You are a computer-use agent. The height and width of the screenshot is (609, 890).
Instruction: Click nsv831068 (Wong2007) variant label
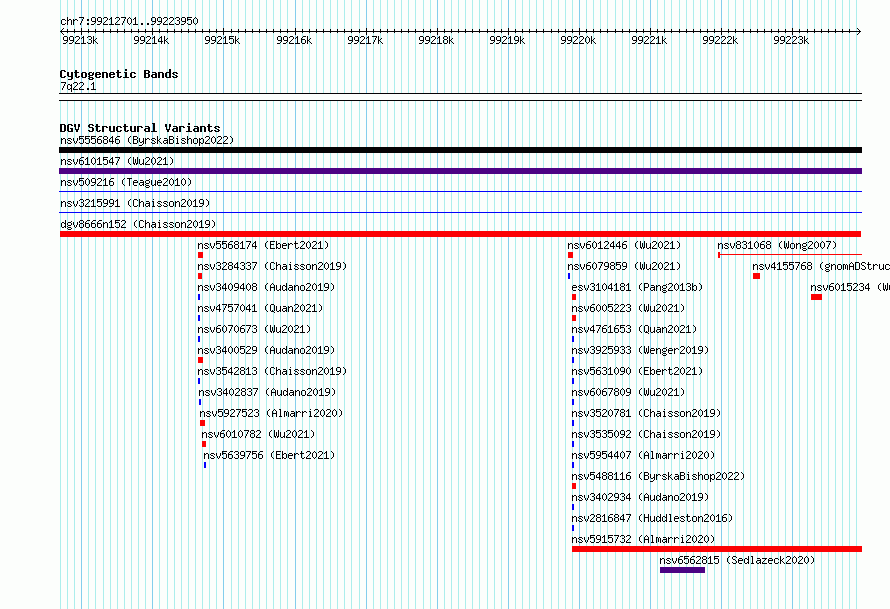pyautogui.click(x=777, y=245)
